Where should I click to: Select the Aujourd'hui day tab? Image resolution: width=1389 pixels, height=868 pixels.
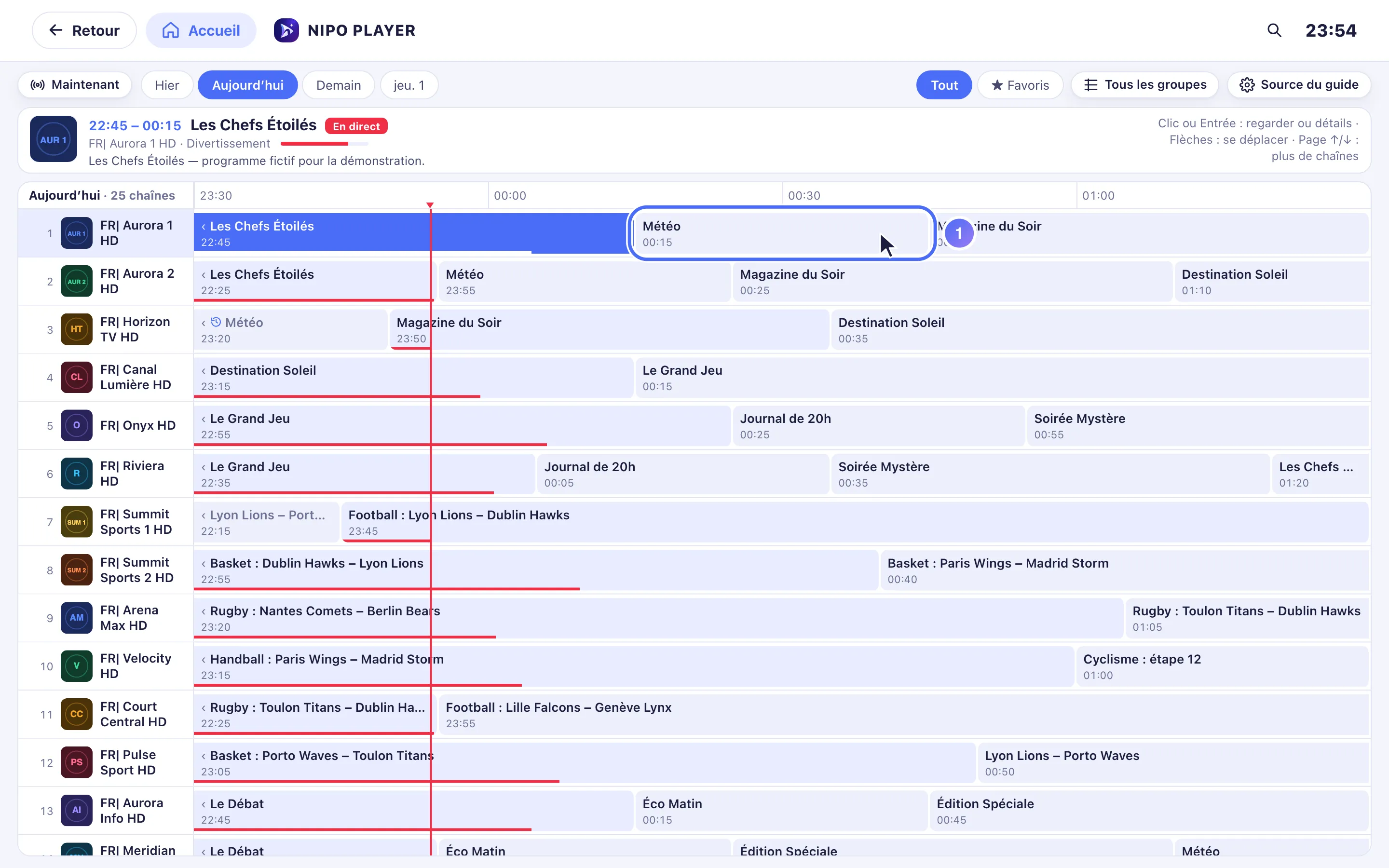[247, 85]
